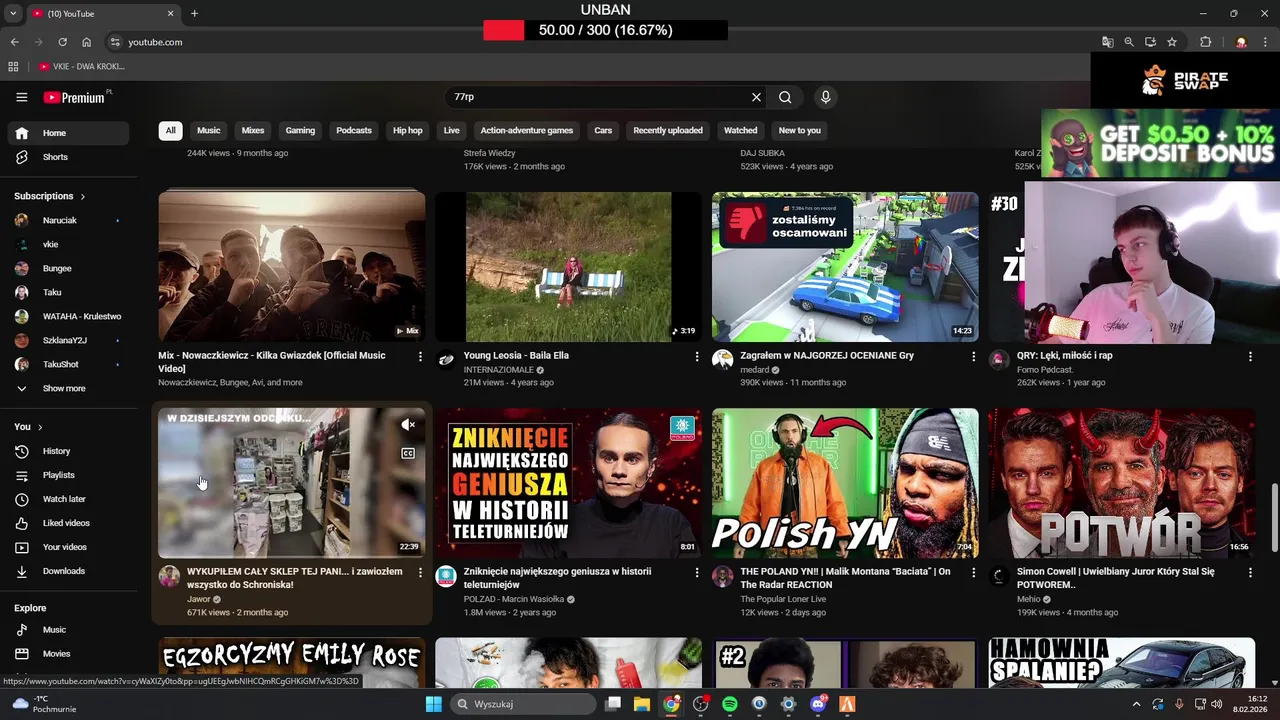
Task: Unmute the hovered Jawor video preview
Action: tap(408, 425)
